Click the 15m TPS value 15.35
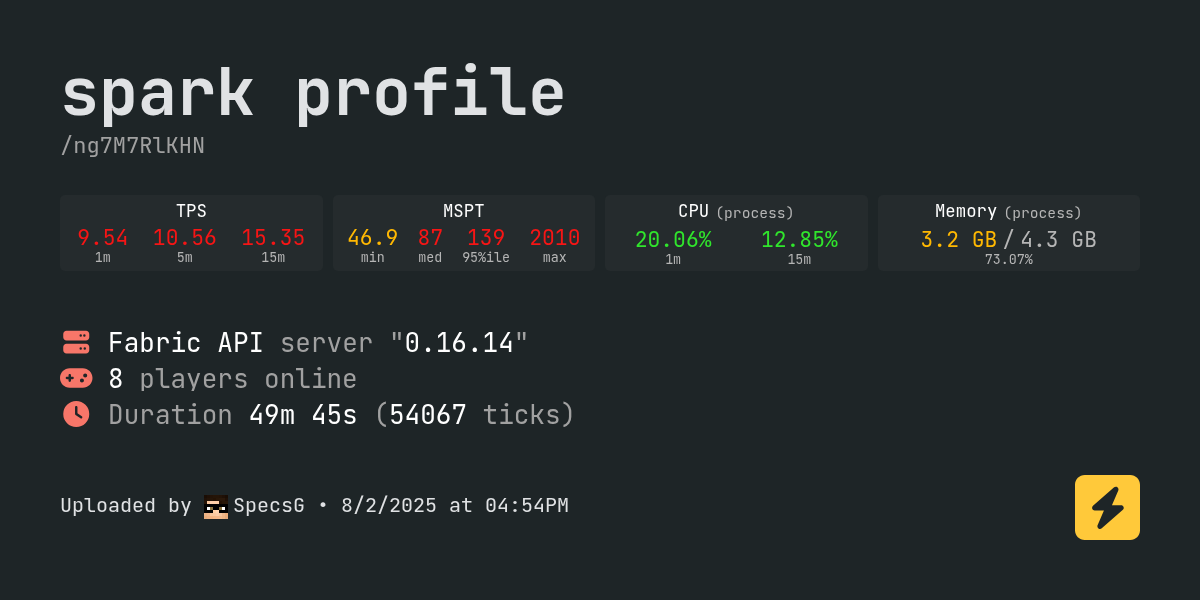The width and height of the screenshot is (1200, 600). click(273, 238)
